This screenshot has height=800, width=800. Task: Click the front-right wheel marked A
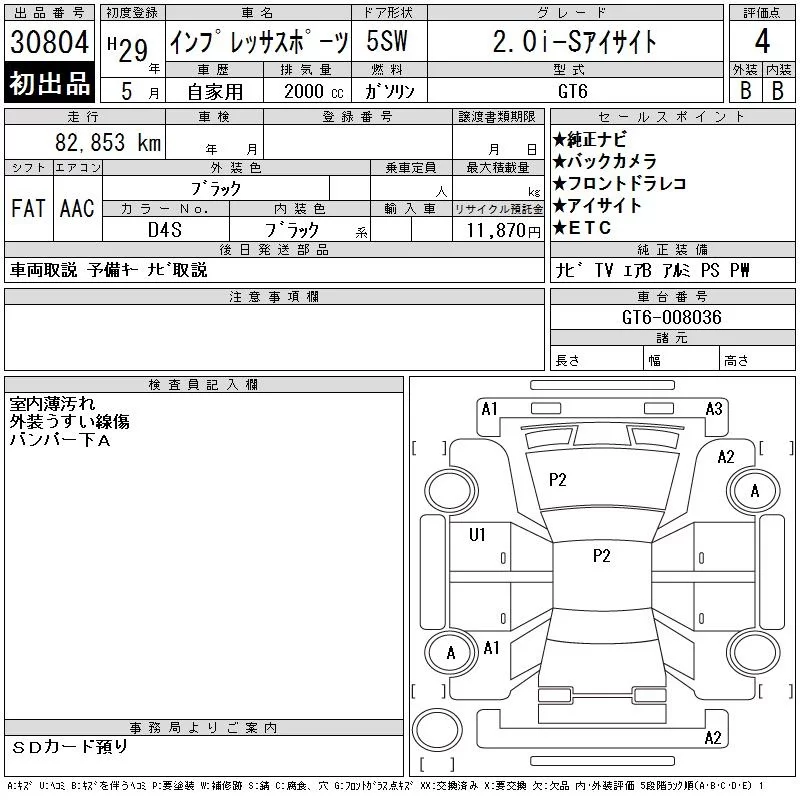(754, 491)
